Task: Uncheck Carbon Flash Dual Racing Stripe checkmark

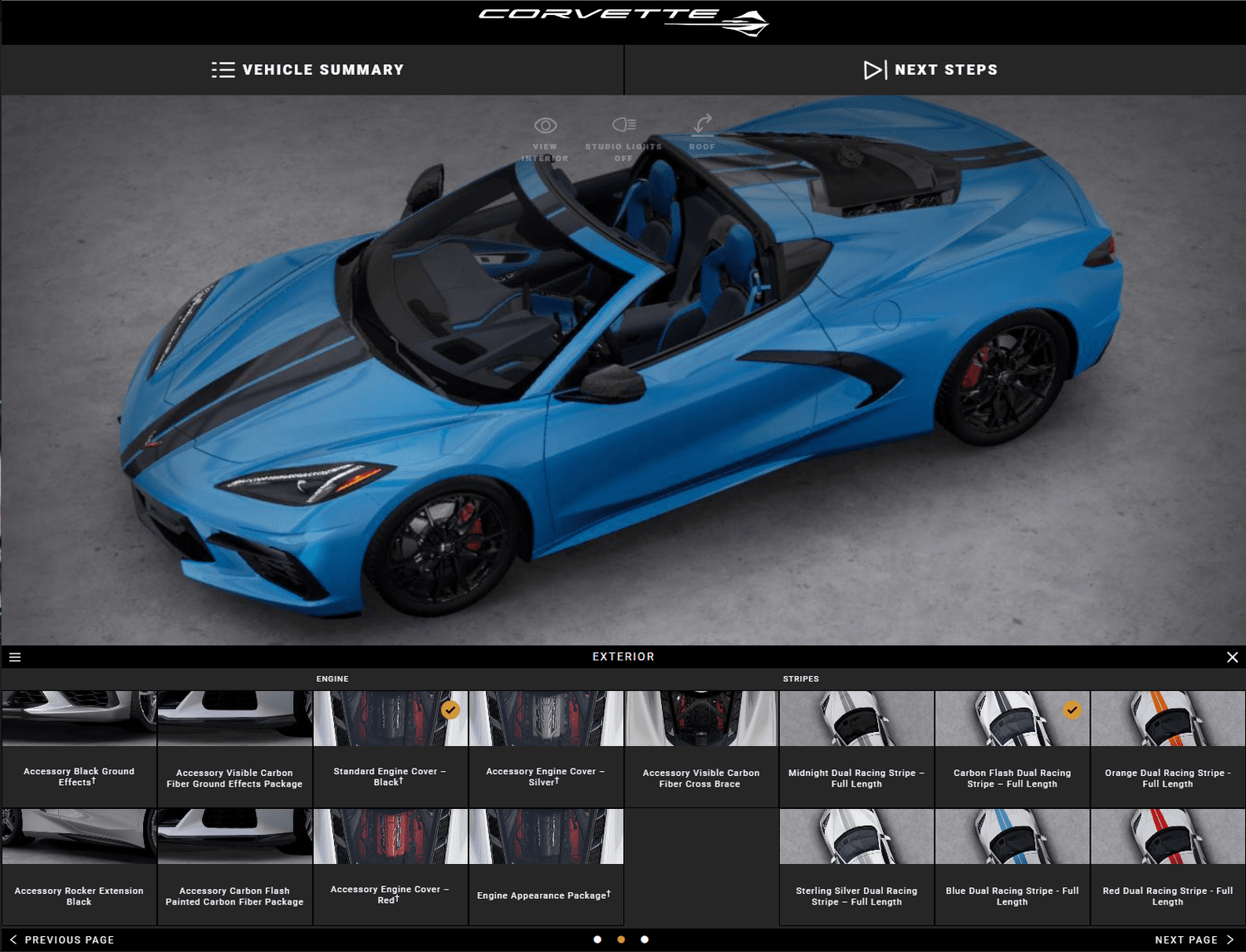Action: 1072,709
